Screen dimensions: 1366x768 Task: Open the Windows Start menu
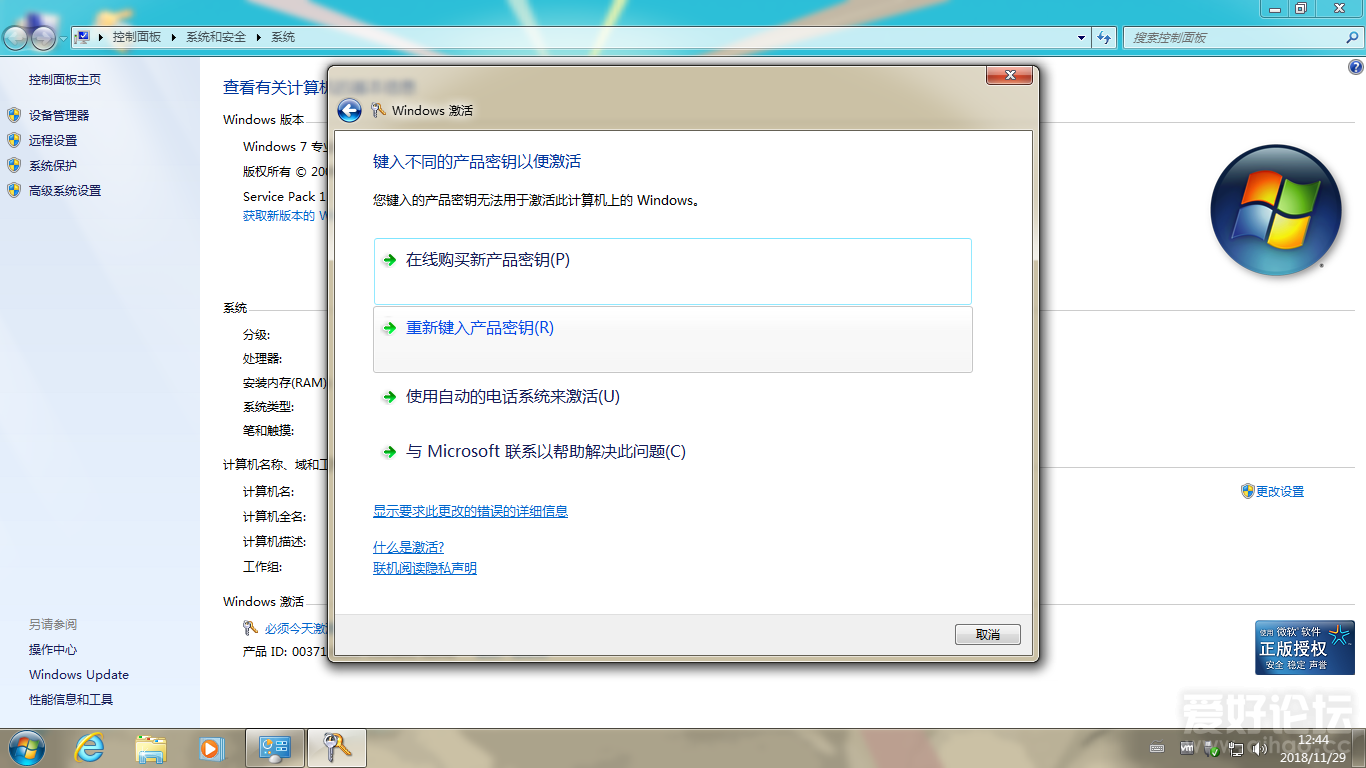tap(25, 748)
